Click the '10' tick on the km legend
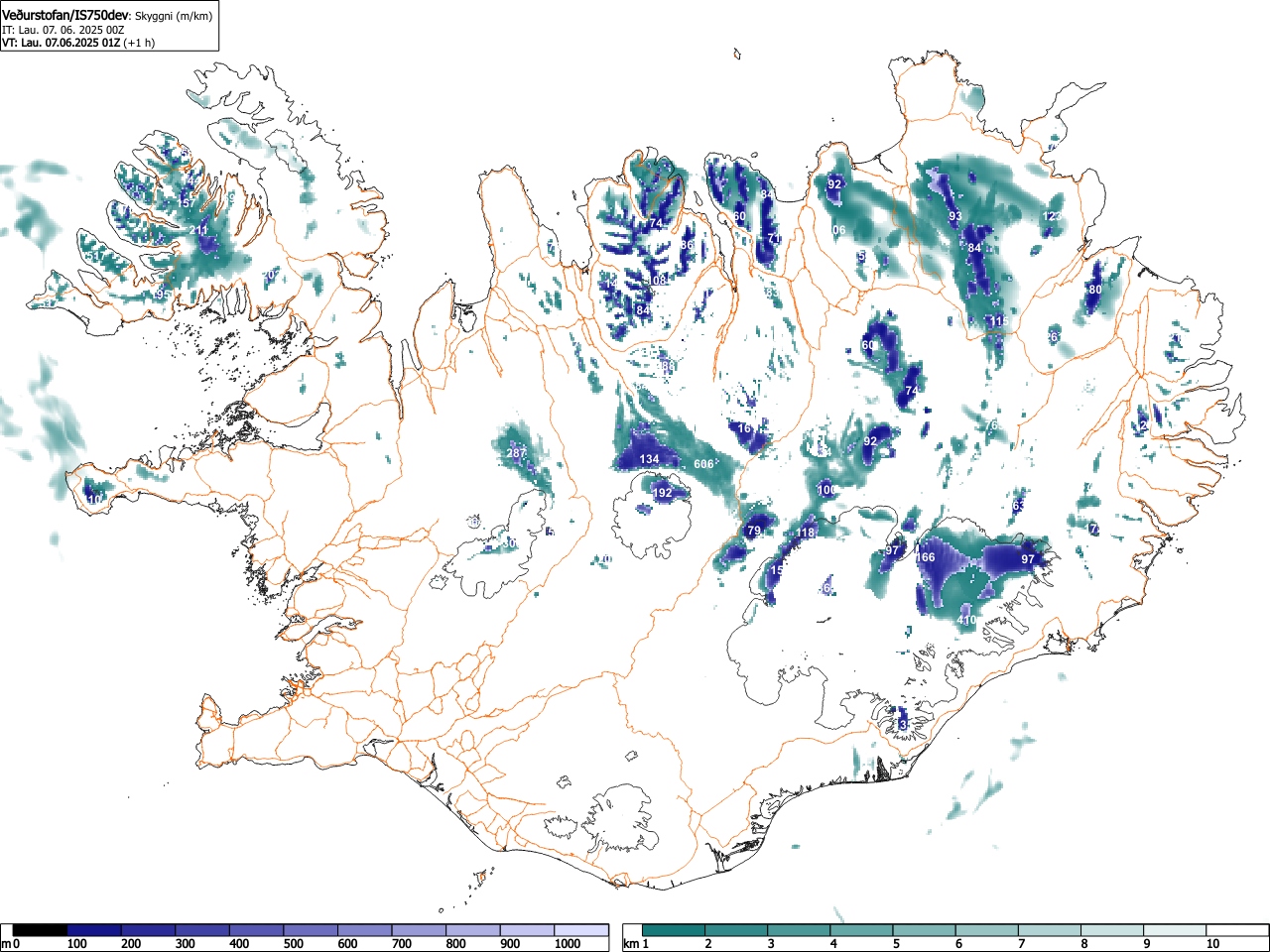 [x=1212, y=944]
